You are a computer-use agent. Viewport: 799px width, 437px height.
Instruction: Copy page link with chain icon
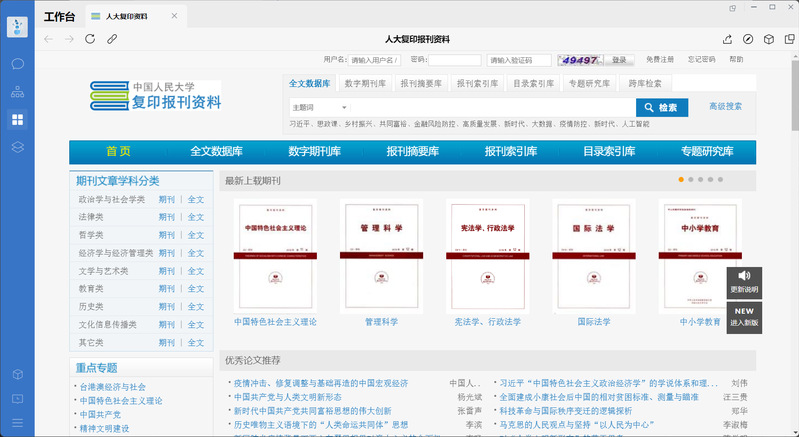pyautogui.click(x=112, y=39)
